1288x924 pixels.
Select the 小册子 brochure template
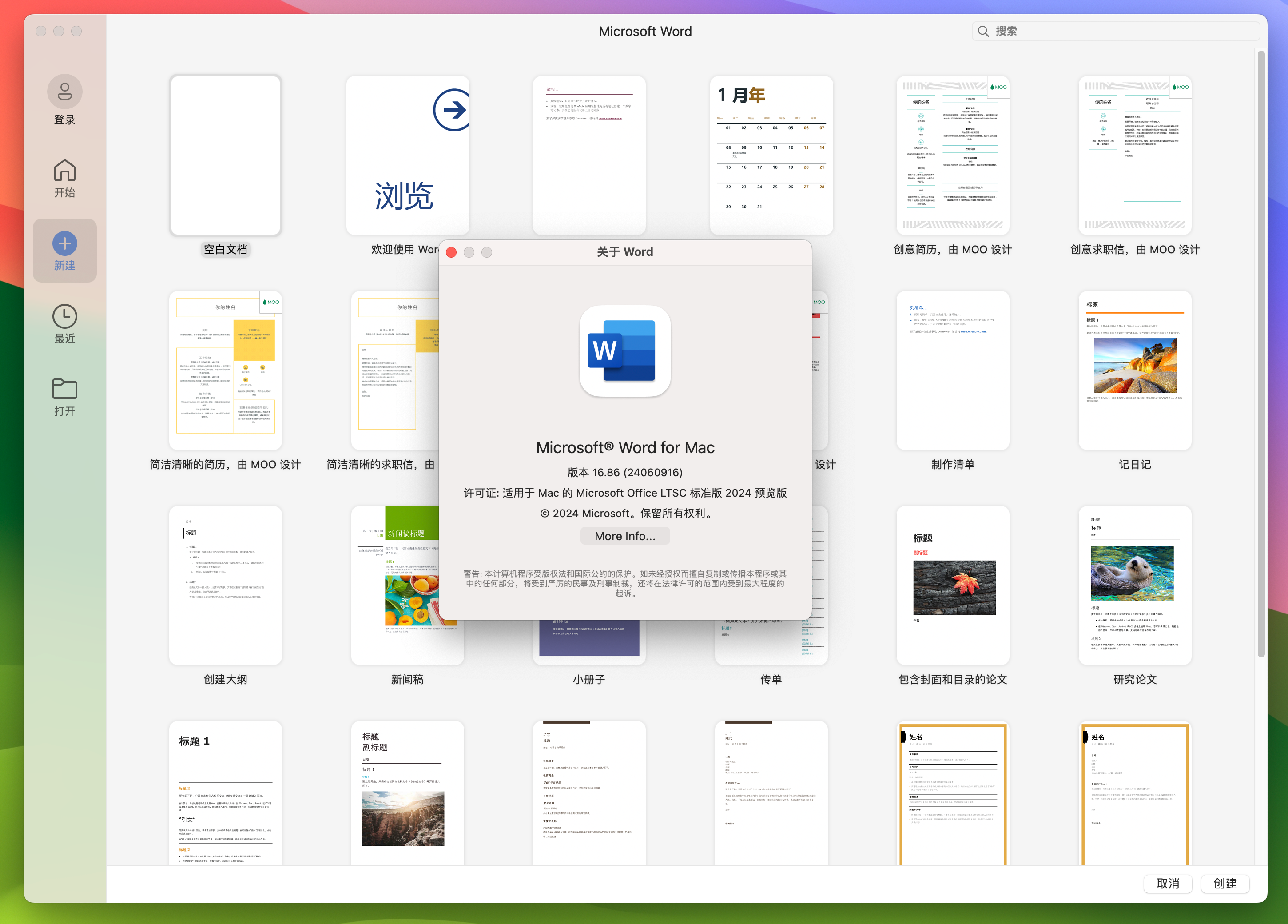(589, 642)
